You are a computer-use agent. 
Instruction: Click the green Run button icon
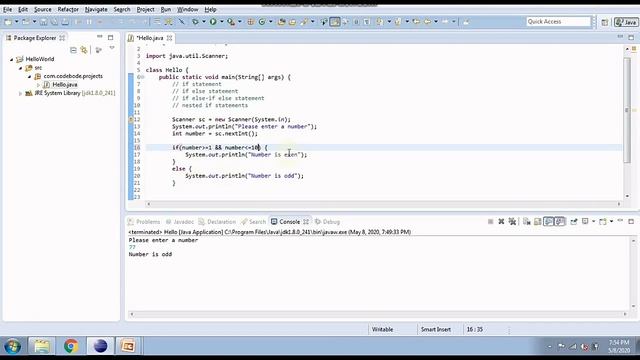[x=213, y=22]
